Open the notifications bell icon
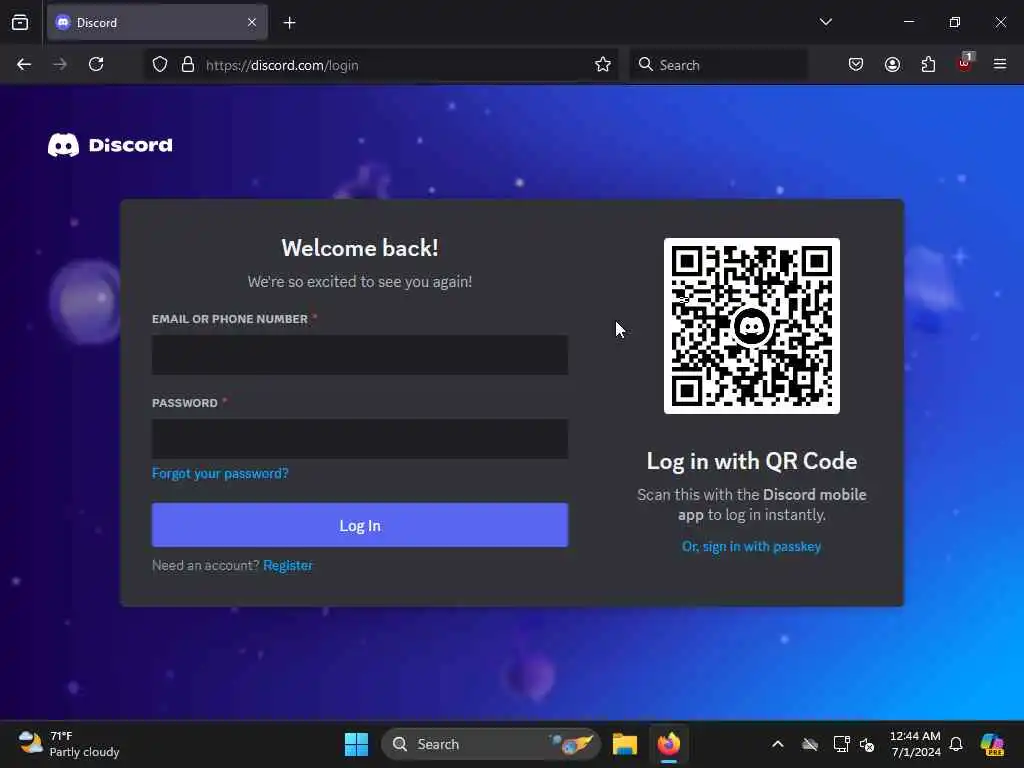1024x768 pixels. 956,744
